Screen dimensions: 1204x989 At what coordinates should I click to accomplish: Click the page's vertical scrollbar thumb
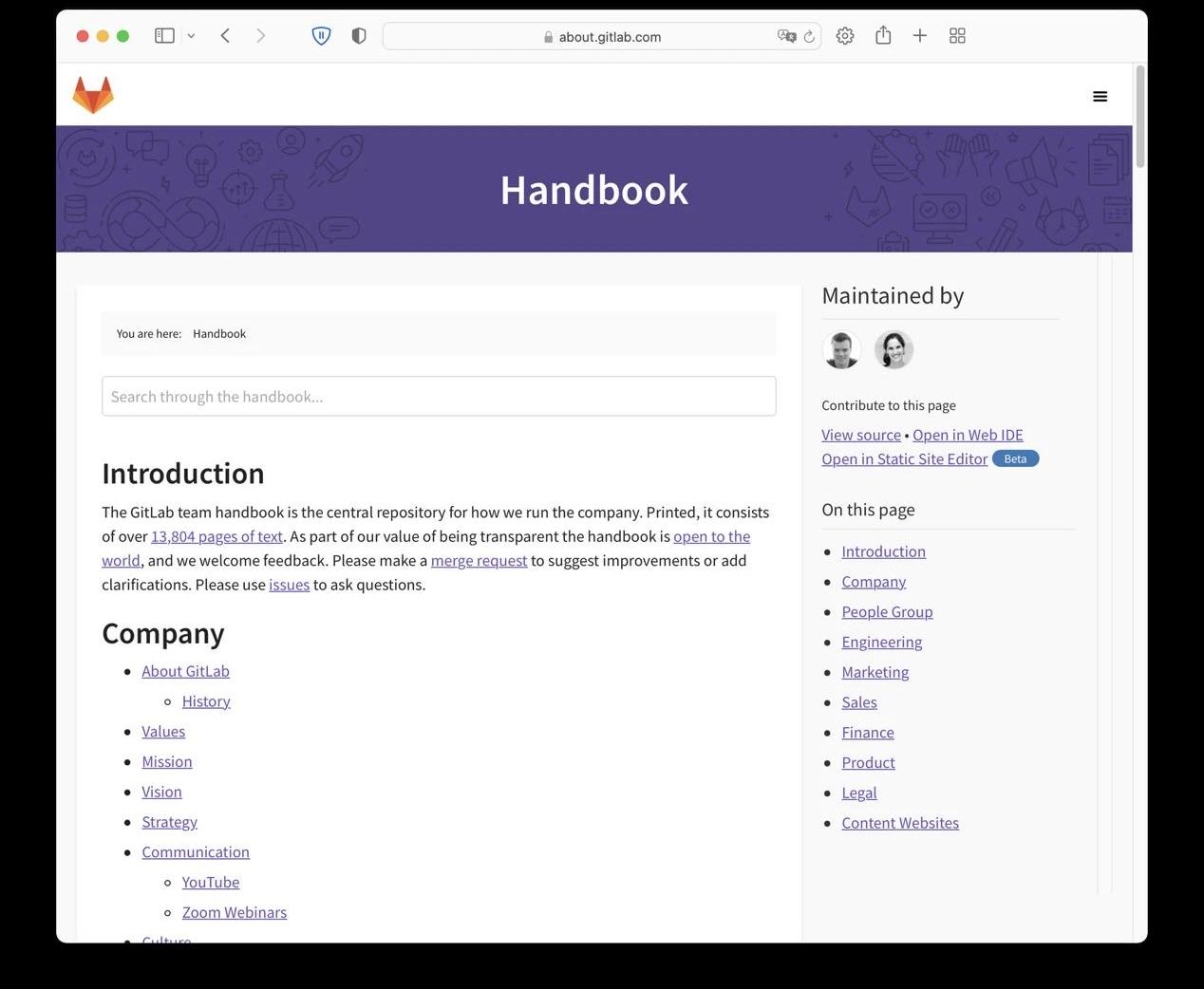tap(1140, 116)
